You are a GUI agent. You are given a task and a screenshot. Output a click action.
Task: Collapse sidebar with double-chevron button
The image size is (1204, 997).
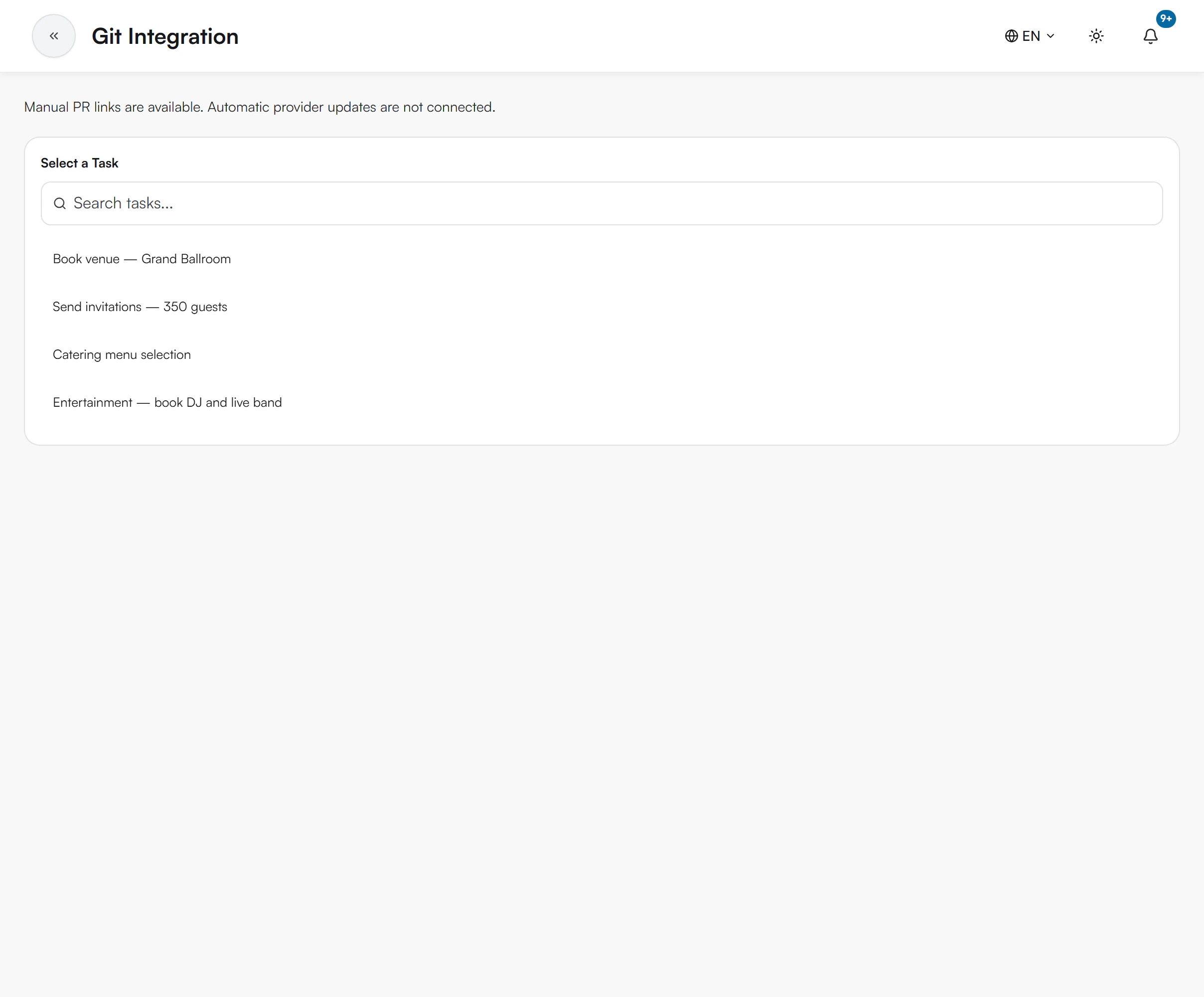(54, 36)
